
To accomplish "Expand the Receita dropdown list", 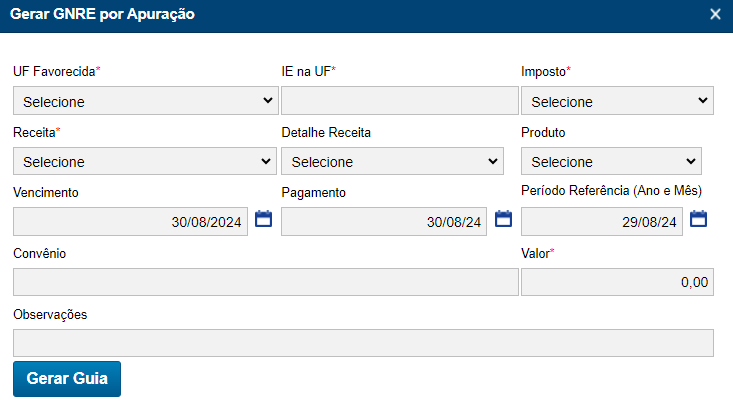I will (x=145, y=161).
